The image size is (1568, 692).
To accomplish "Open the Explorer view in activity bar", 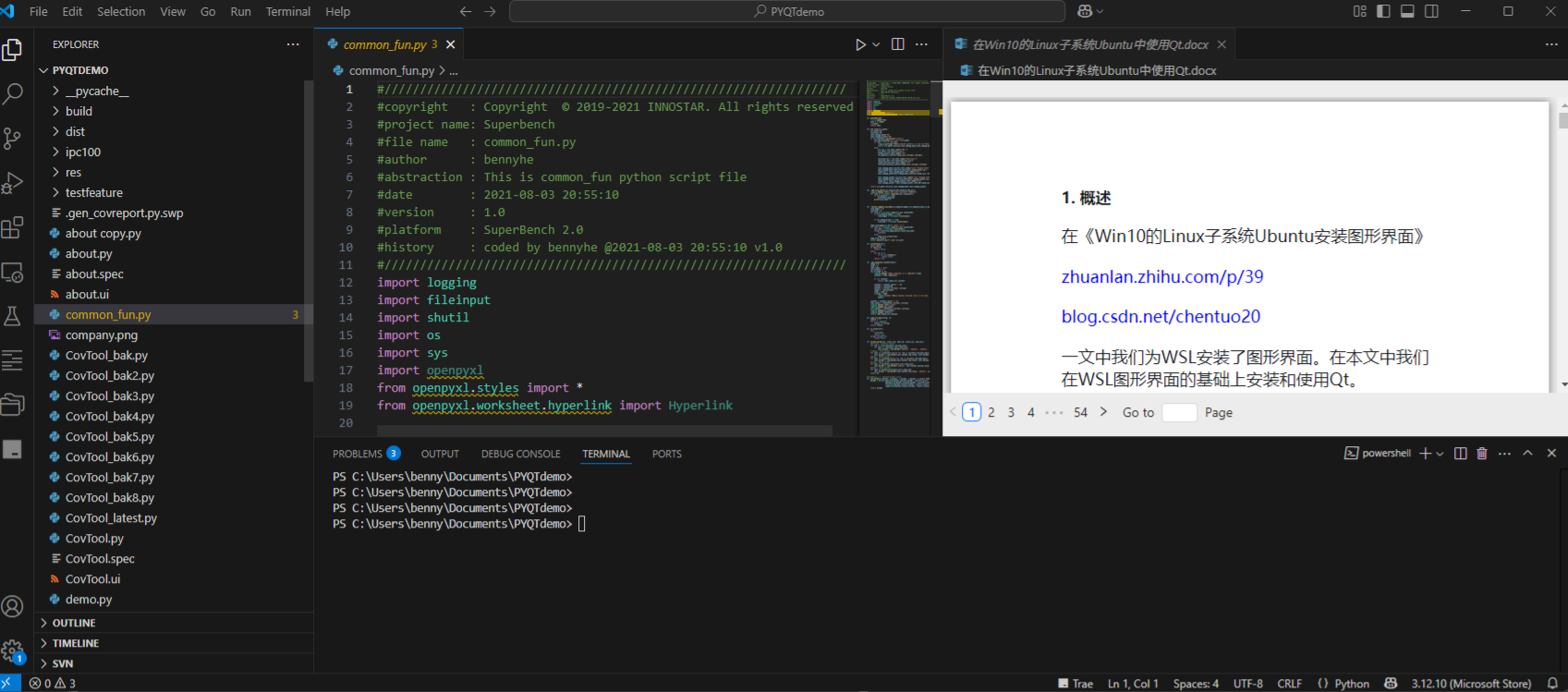I will [x=13, y=49].
